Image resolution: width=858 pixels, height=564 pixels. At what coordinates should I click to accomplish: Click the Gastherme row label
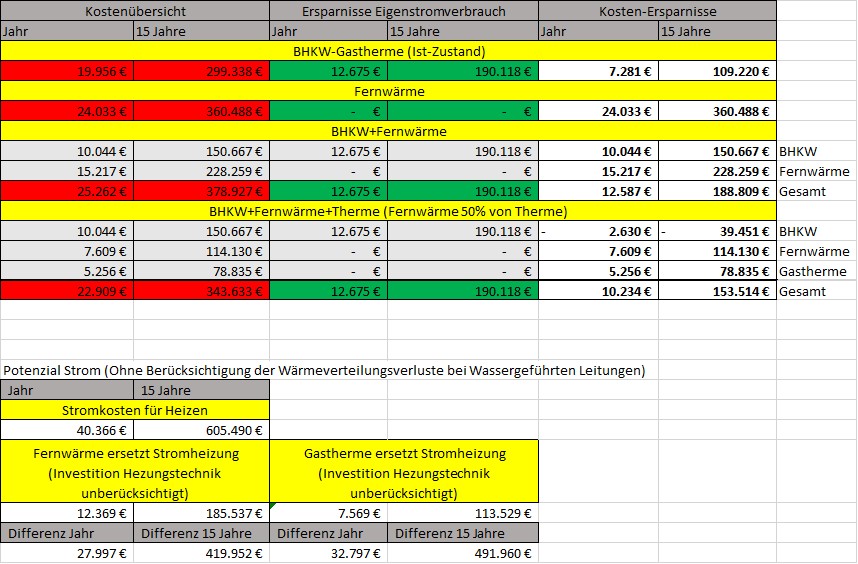[x=813, y=271]
